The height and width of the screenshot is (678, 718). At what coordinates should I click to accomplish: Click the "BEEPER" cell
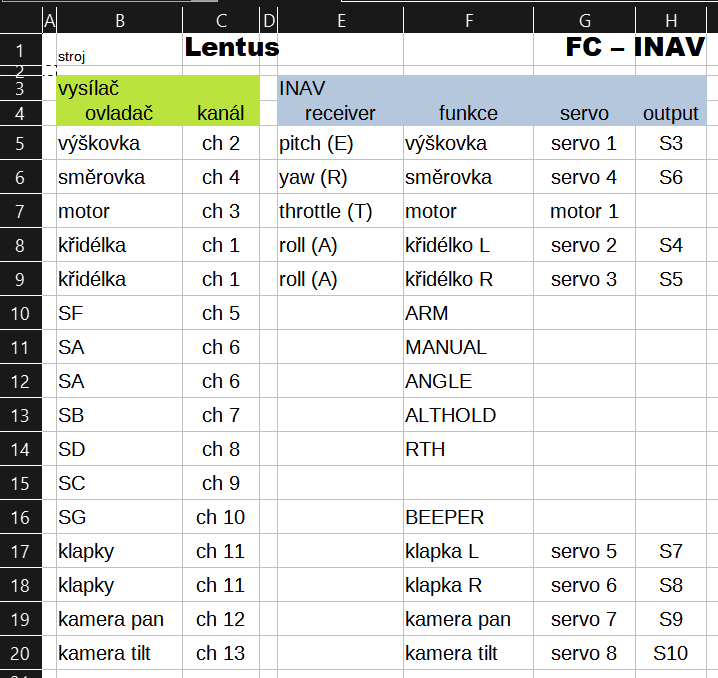[444, 518]
